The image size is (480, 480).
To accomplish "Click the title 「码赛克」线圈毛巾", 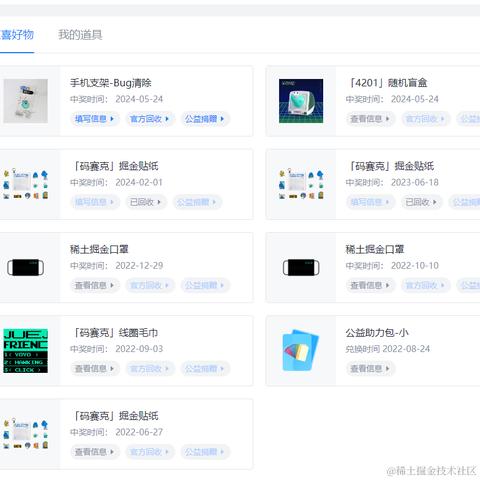I will coord(114,333).
